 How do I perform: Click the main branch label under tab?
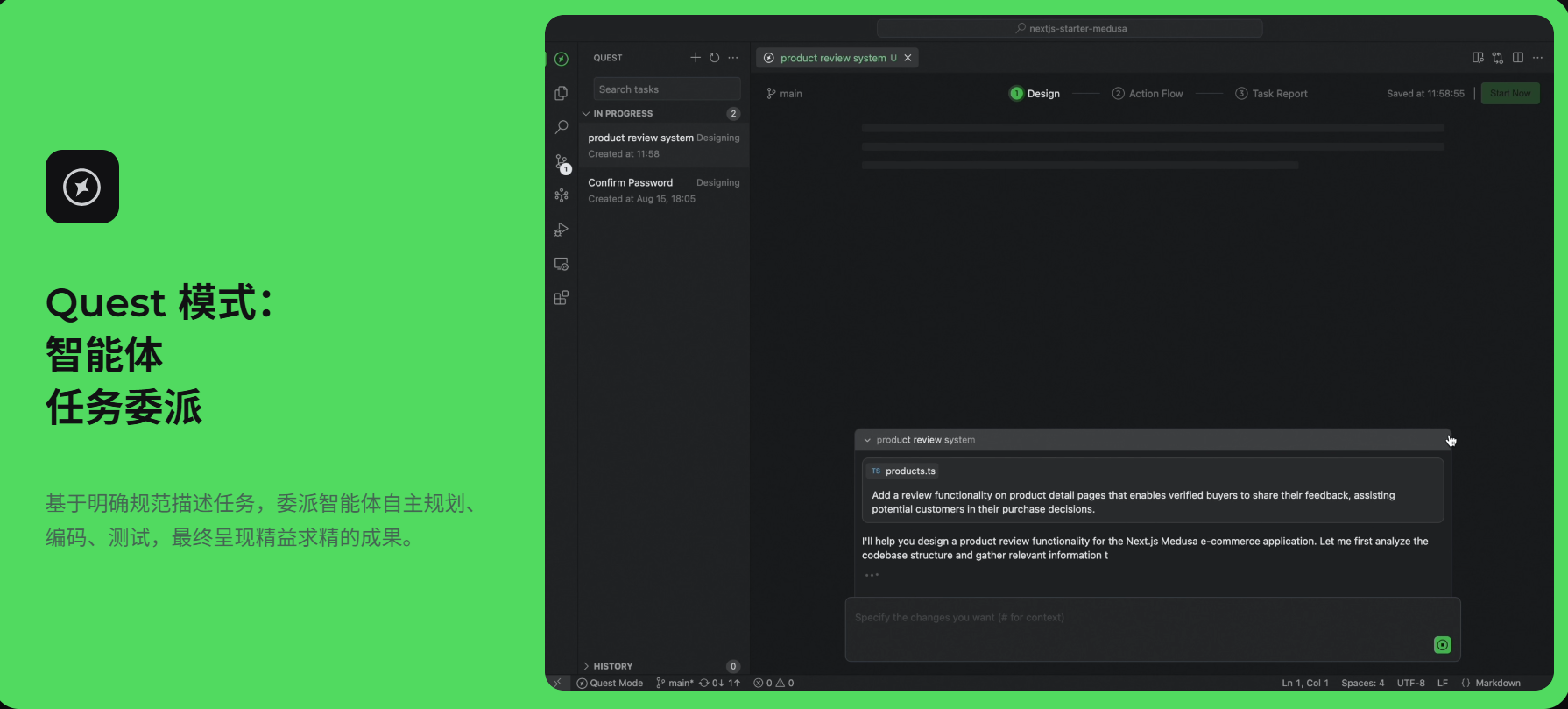click(x=785, y=94)
